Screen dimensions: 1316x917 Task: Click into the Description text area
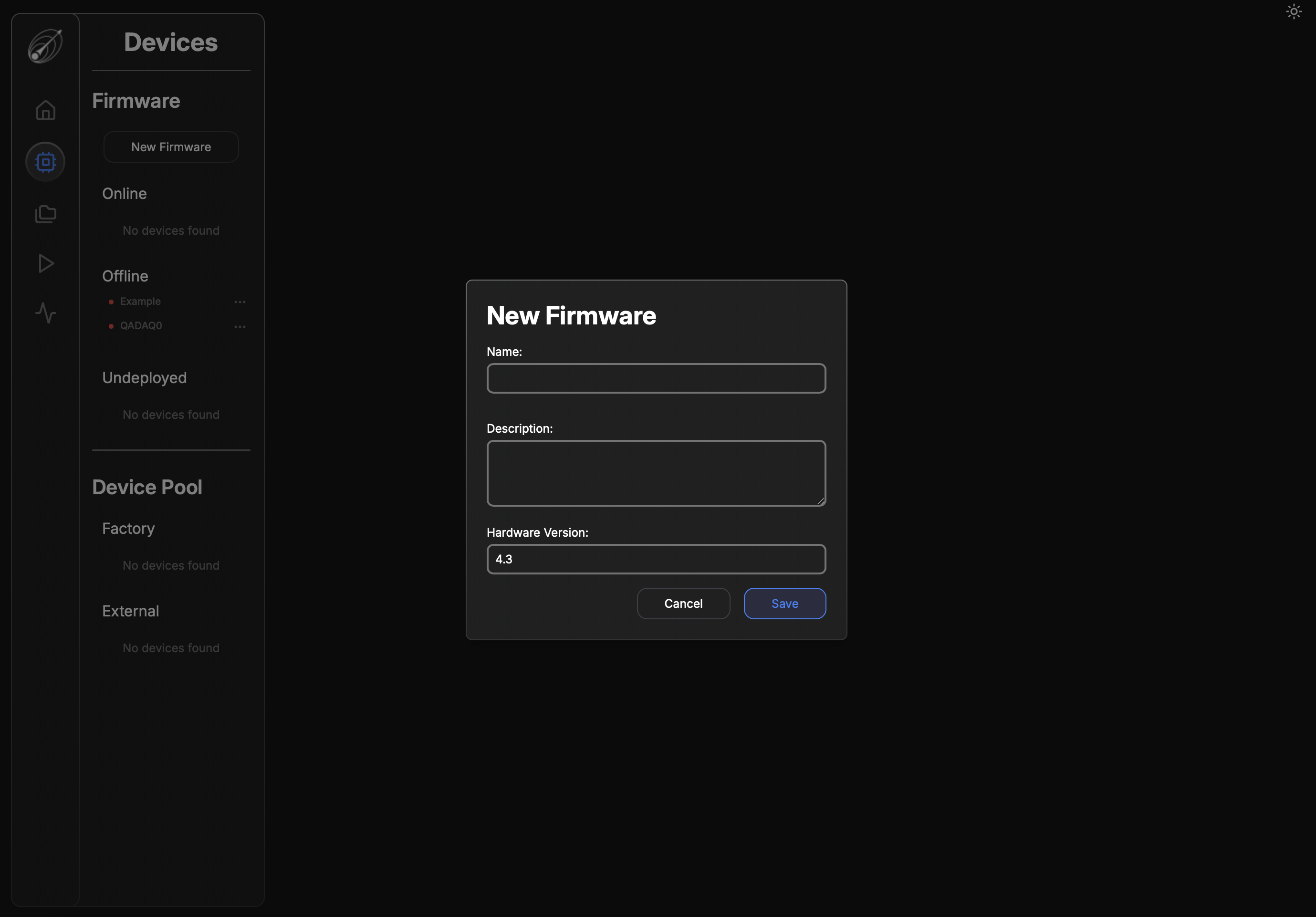pos(656,473)
